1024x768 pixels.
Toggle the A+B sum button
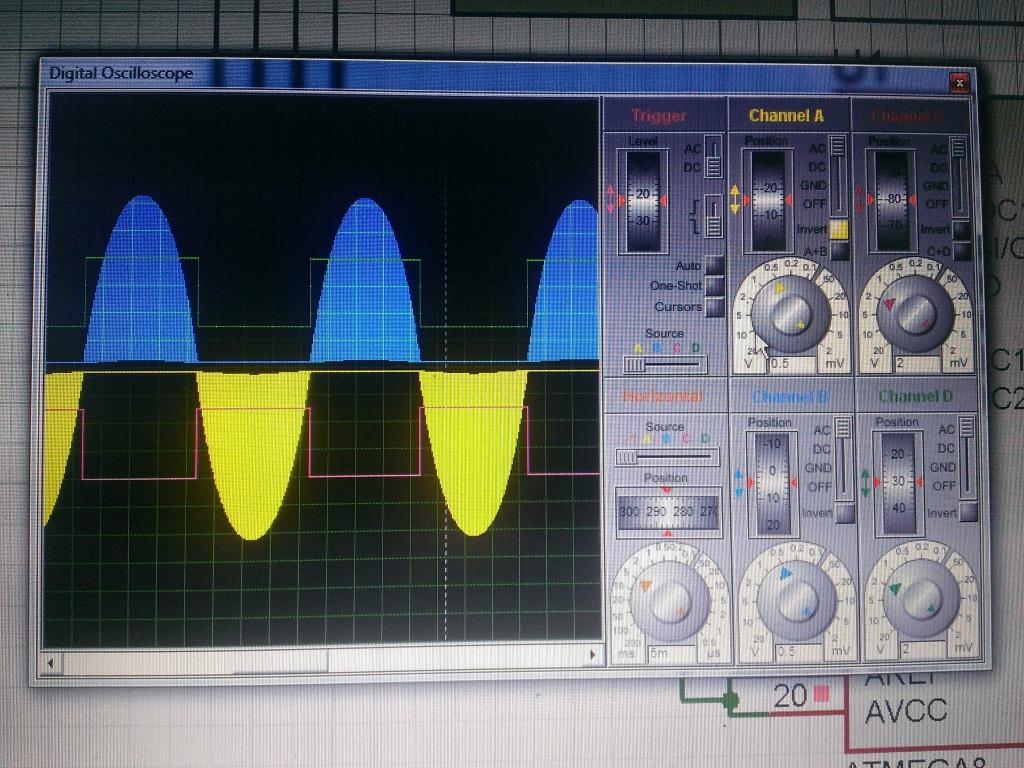click(839, 251)
